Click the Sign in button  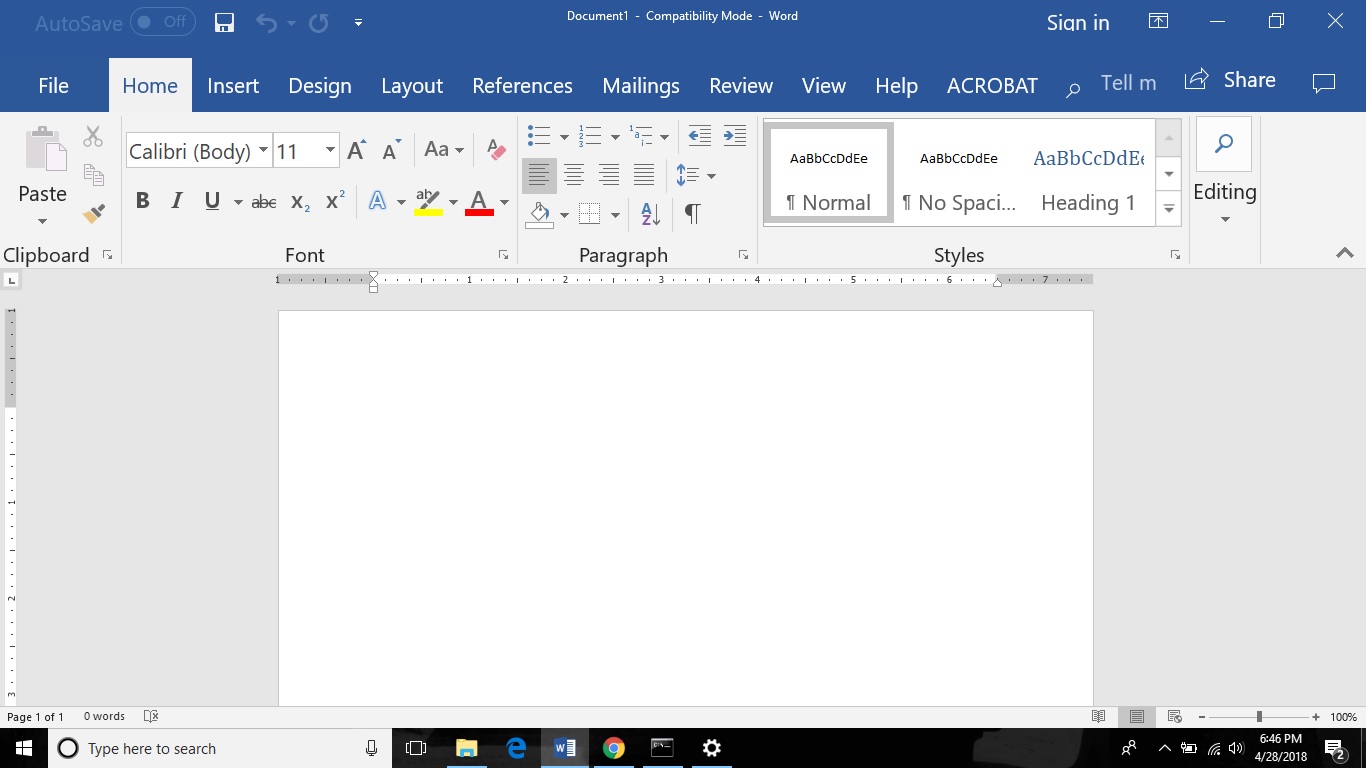pyautogui.click(x=1077, y=22)
